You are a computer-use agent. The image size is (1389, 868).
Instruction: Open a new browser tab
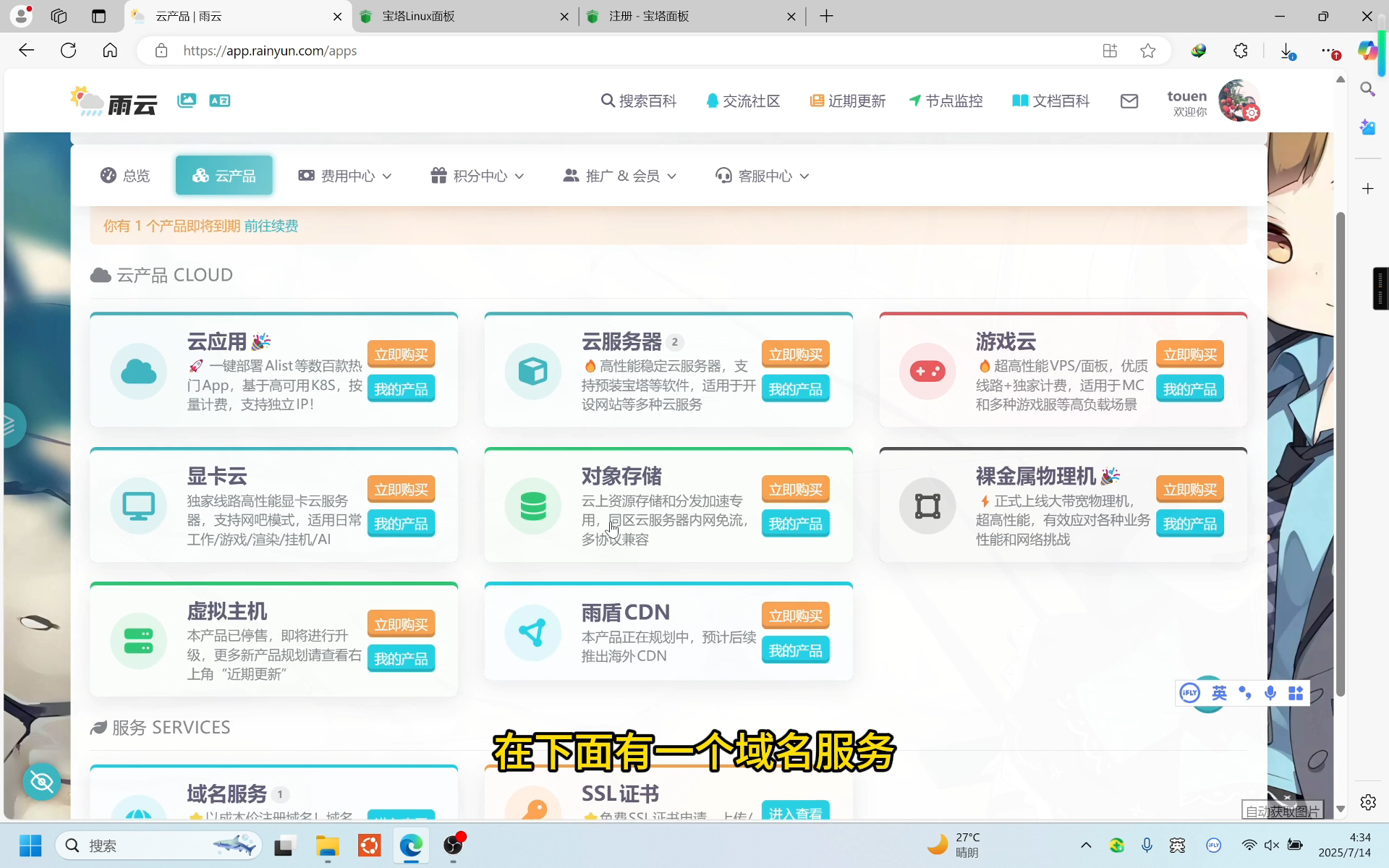coord(827,16)
